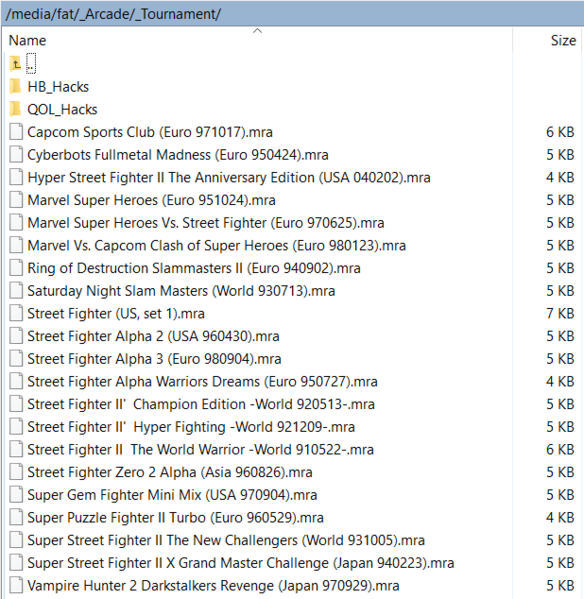The height and width of the screenshot is (599, 584).
Task: Click the Street Fighter Zero 2 Alpha file icon
Action: [16, 472]
